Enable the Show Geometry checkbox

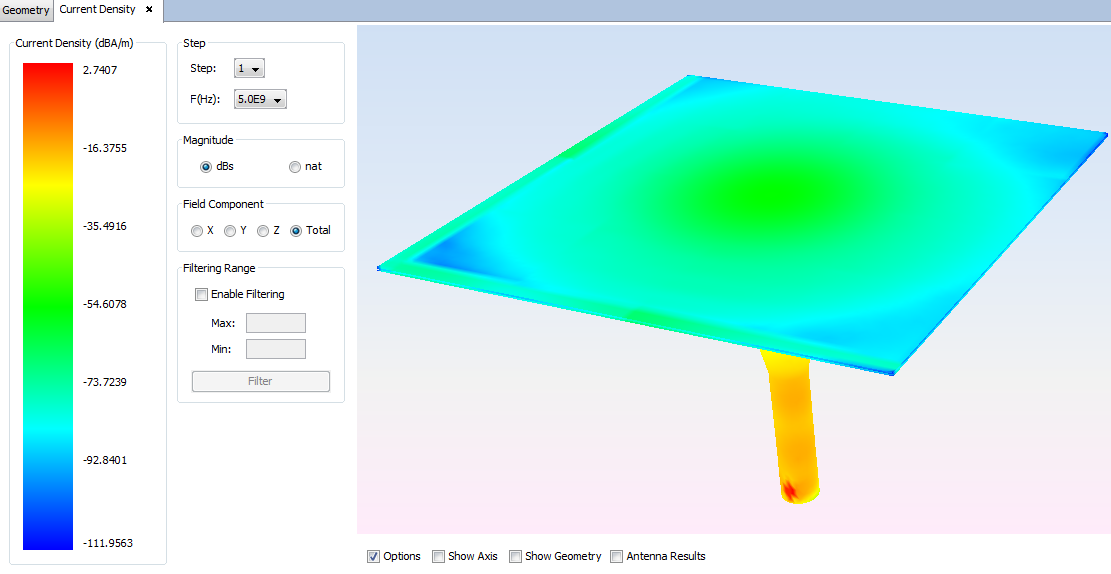pyautogui.click(x=516, y=557)
